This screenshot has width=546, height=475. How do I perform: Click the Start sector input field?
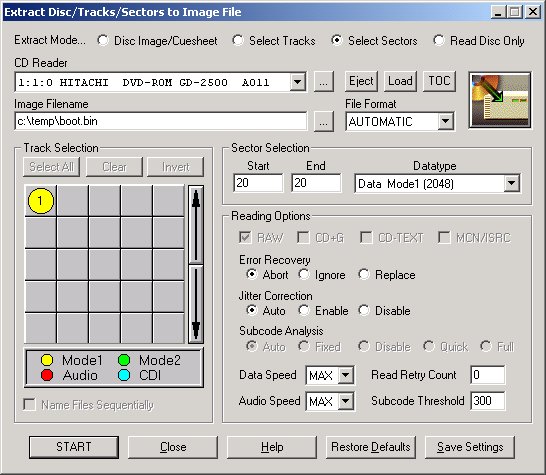(x=258, y=183)
